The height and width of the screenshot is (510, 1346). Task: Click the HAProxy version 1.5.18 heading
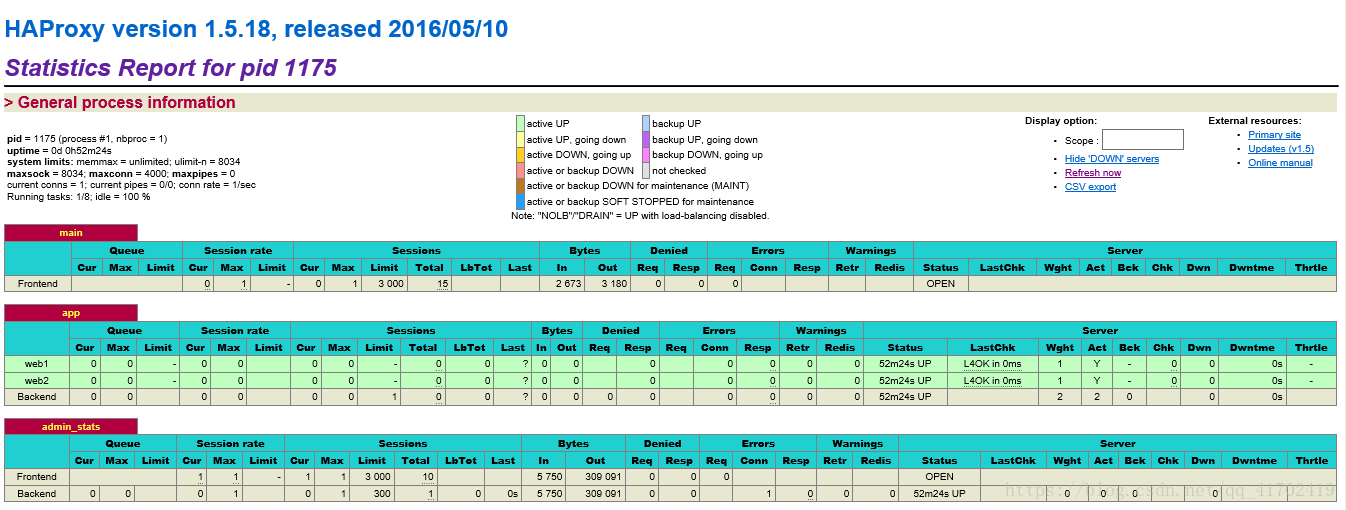257,29
